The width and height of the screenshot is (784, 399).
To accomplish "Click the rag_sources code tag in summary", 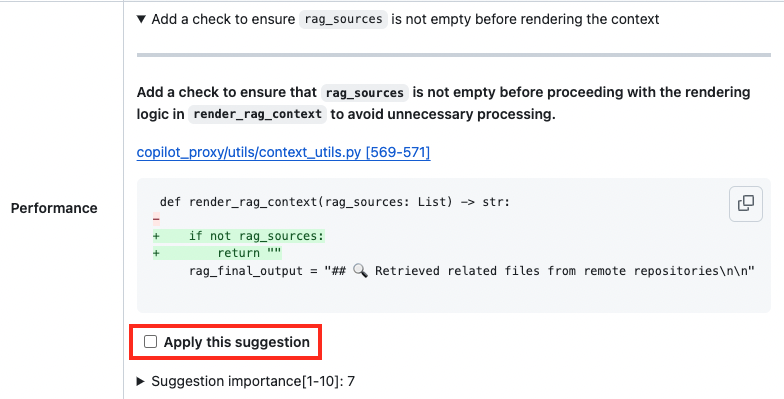I will point(343,20).
